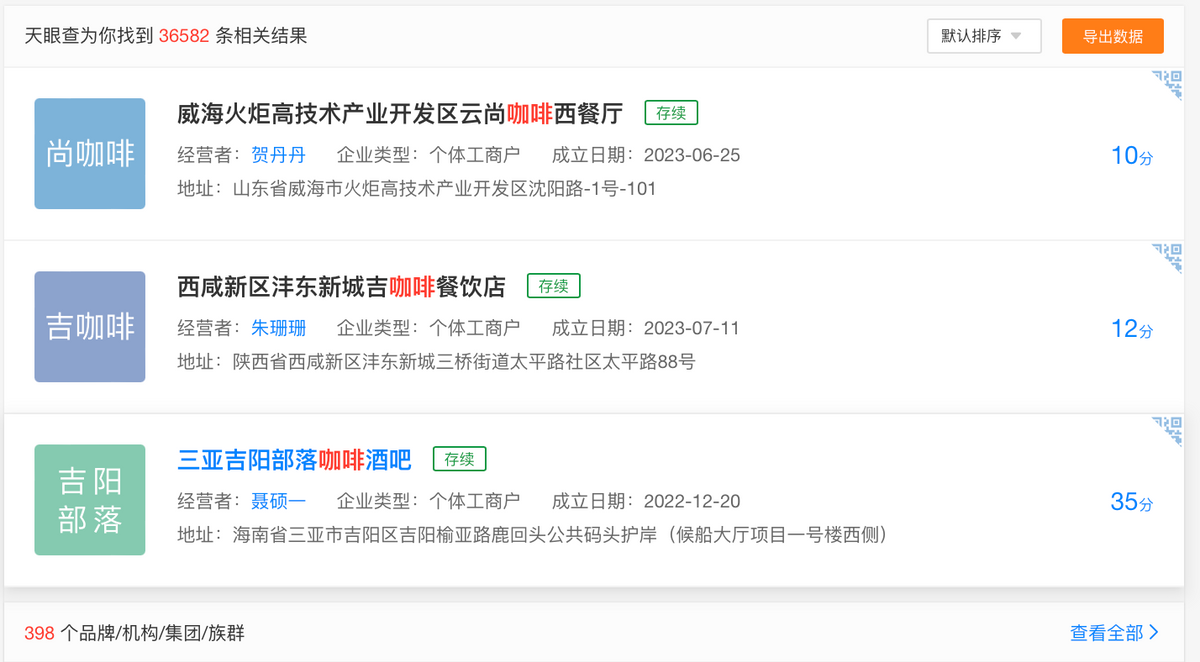Click operator name 朱珊珊
1200x662 pixels.
click(x=278, y=328)
